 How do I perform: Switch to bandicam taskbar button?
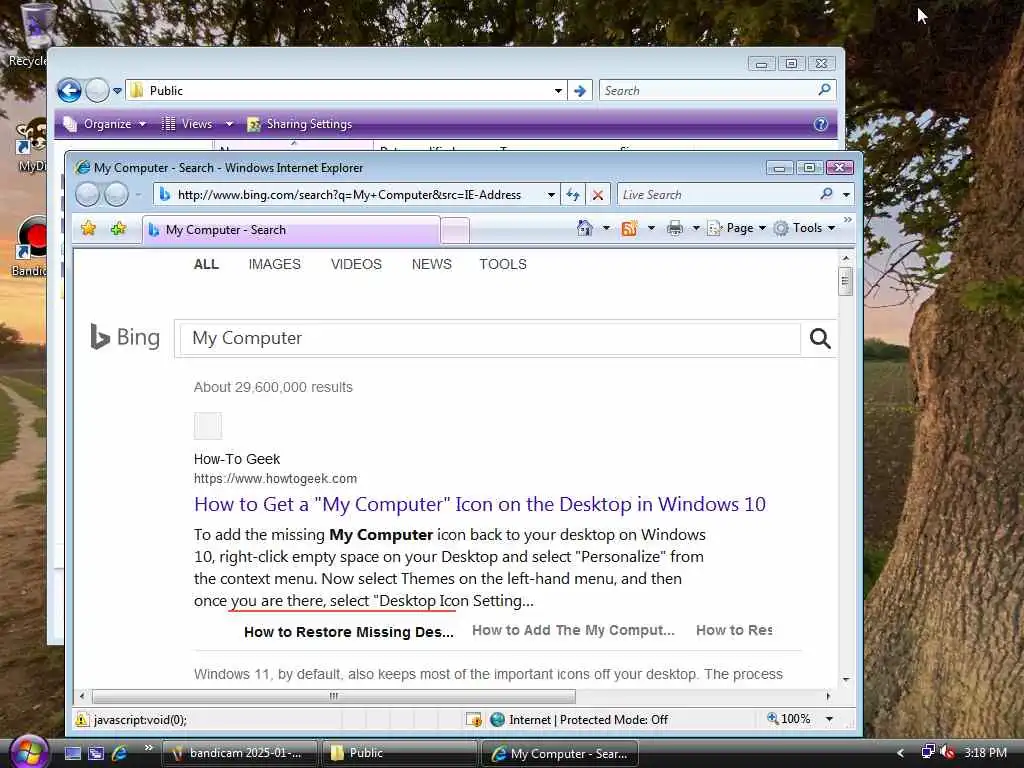[x=239, y=753]
